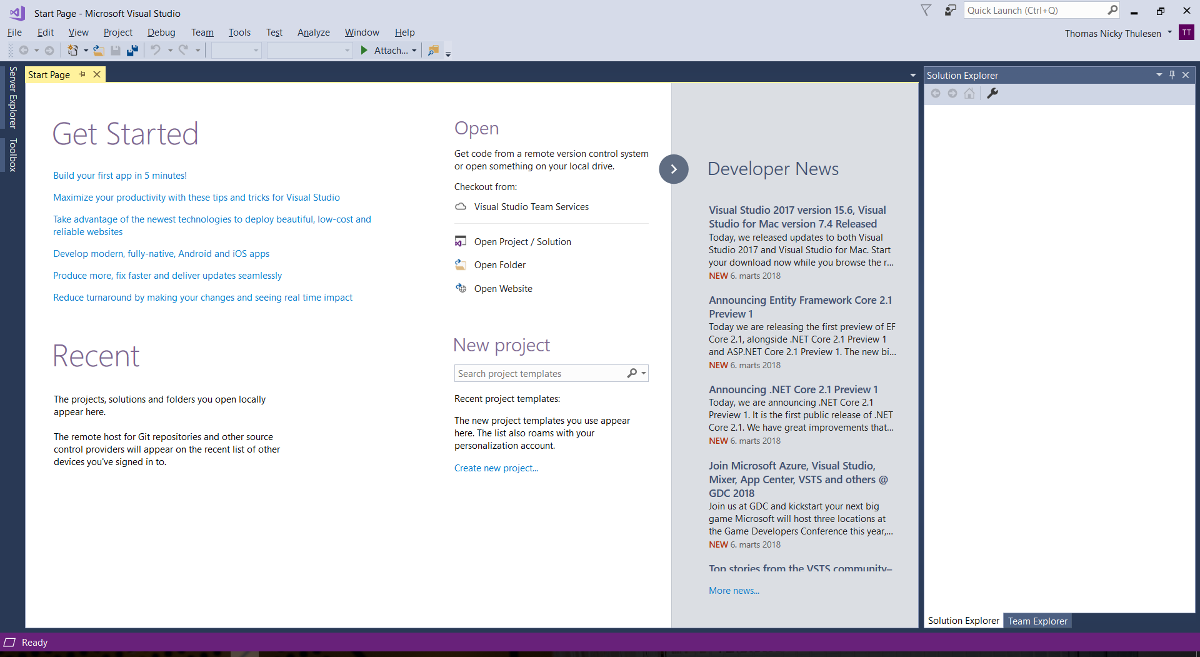Image resolution: width=1200 pixels, height=657 pixels.
Task: Toggle pin on the Start Page tab
Action: [x=83, y=75]
